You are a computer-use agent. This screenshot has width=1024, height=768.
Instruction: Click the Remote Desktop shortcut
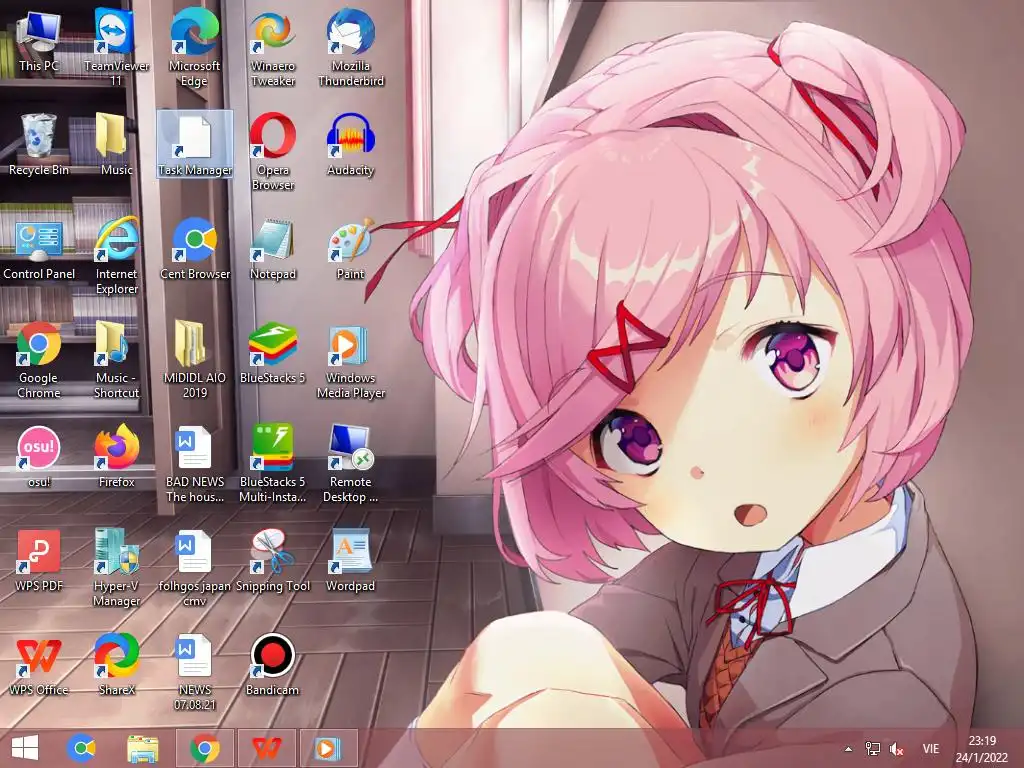[x=351, y=464]
